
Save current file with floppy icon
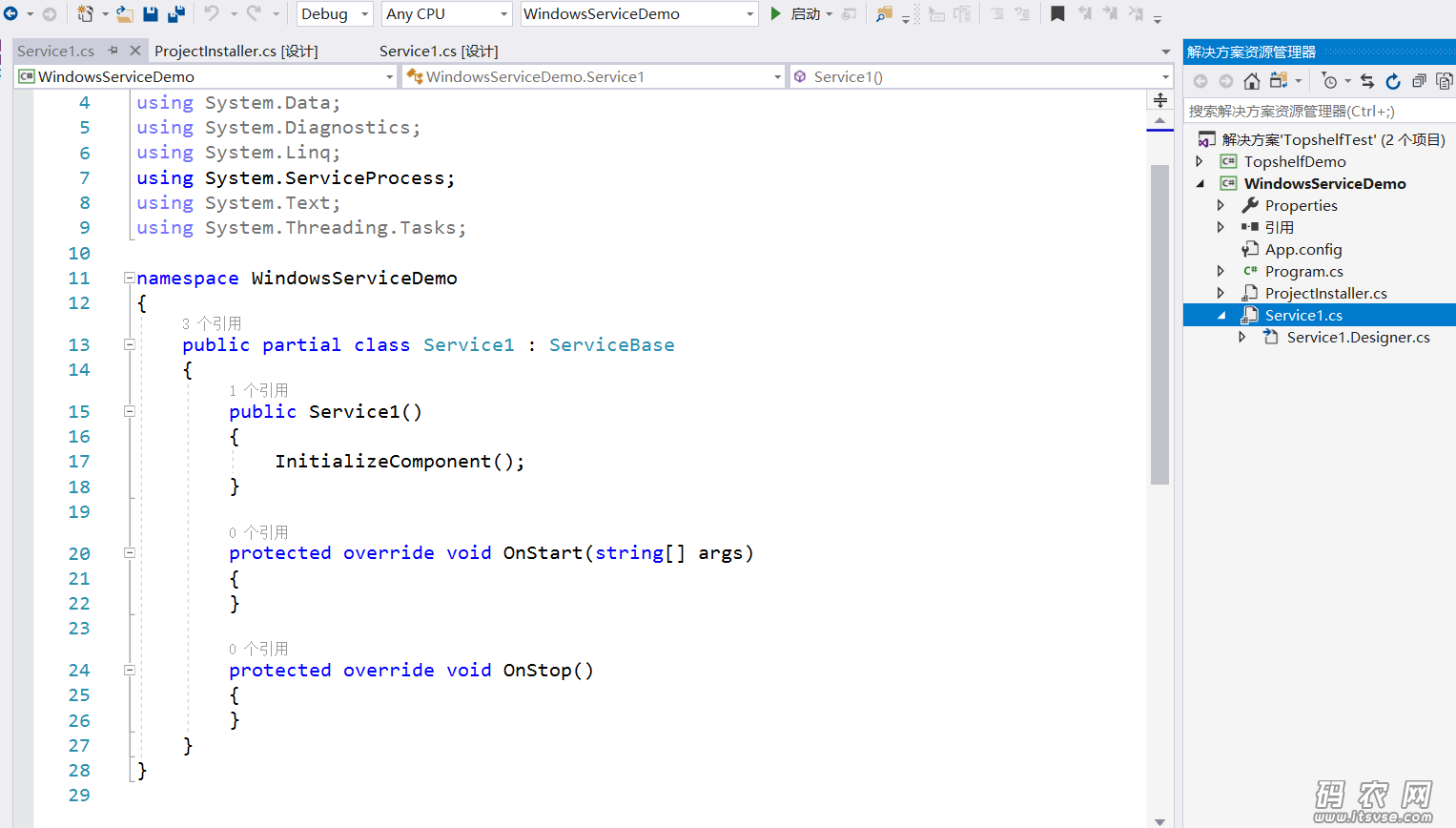pos(151,14)
